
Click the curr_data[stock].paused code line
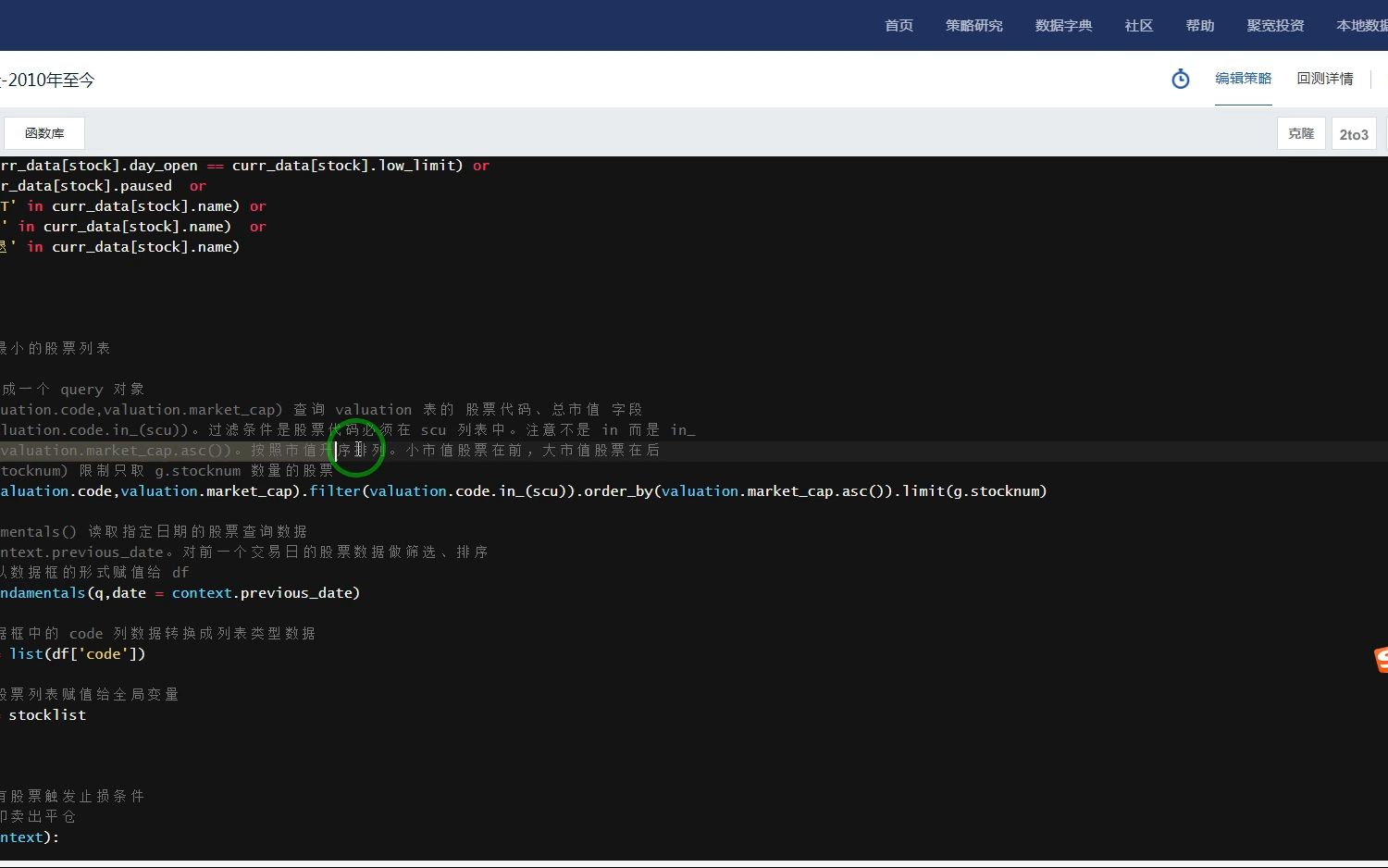coord(103,186)
